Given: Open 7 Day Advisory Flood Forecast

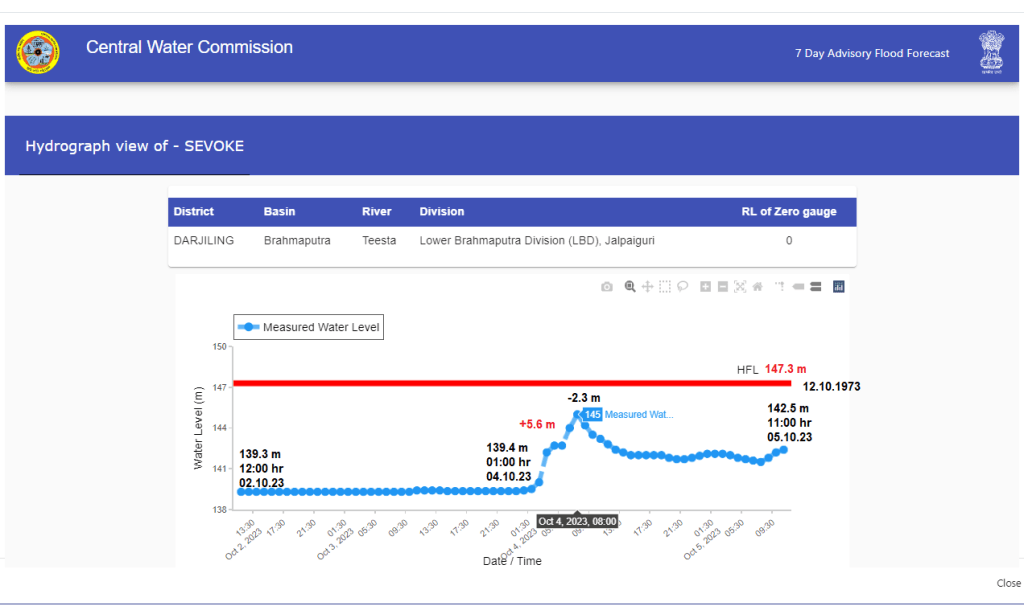Looking at the screenshot, I should [871, 53].
